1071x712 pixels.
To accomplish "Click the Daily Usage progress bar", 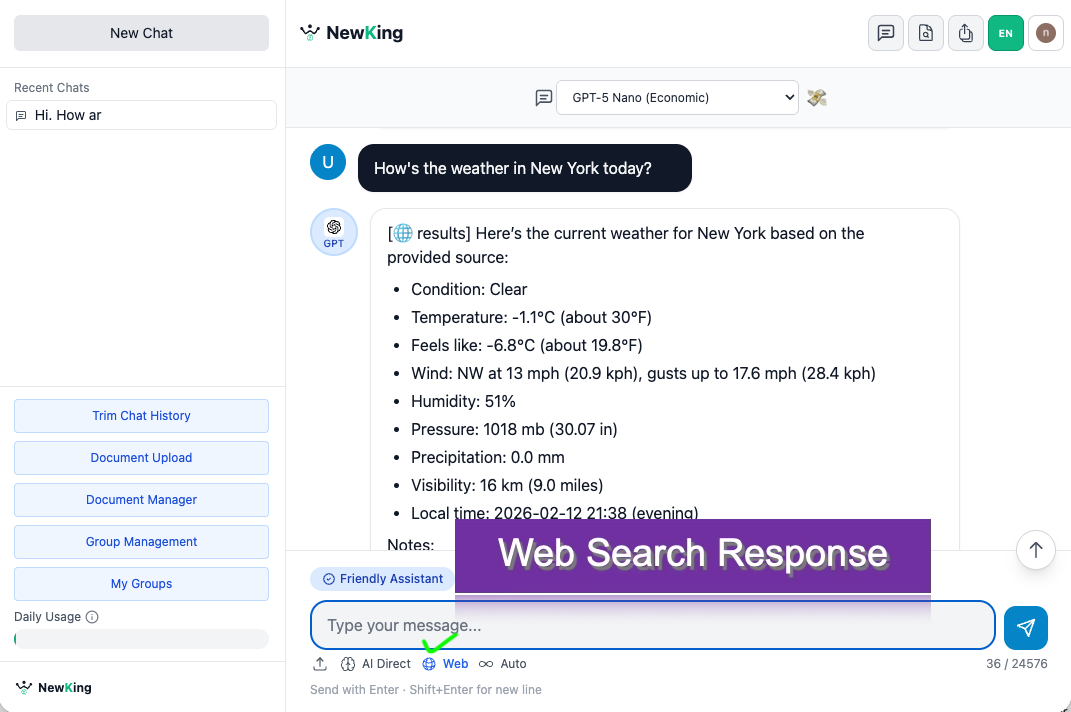I will (x=141, y=638).
